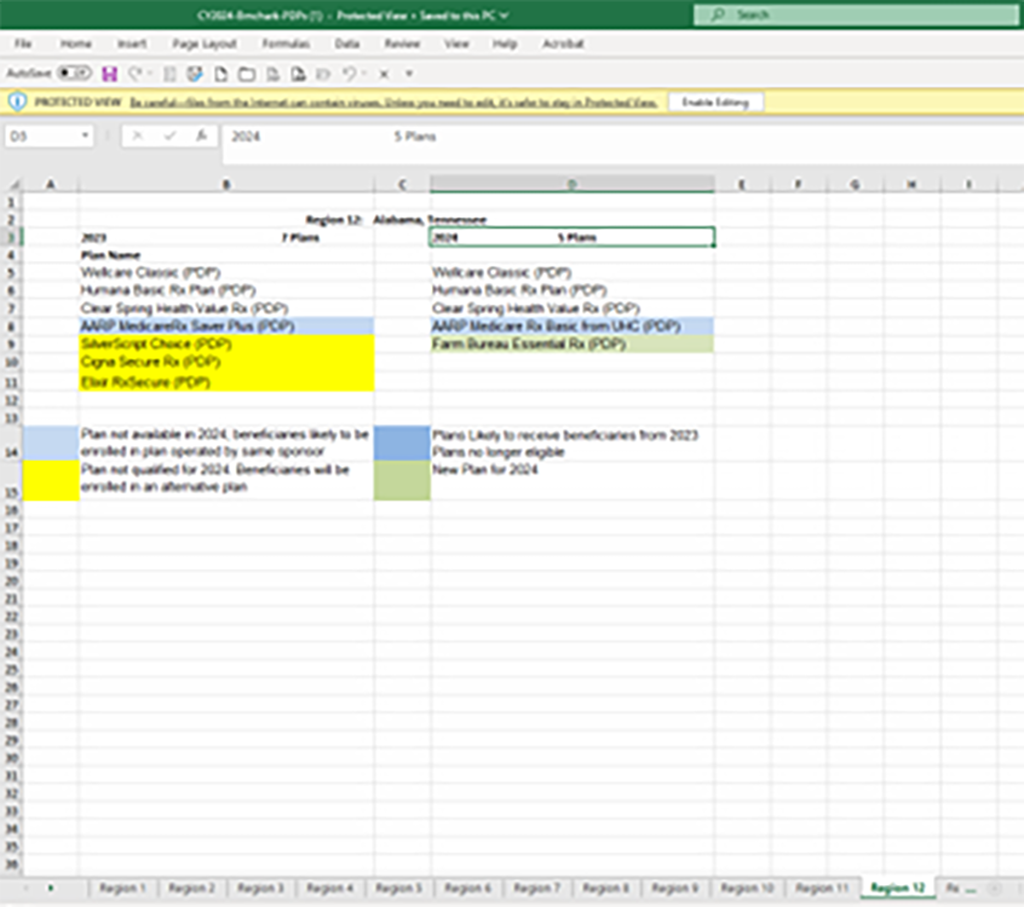Click the light blue legend cell in column A
The height and width of the screenshot is (907, 1024).
click(x=50, y=443)
